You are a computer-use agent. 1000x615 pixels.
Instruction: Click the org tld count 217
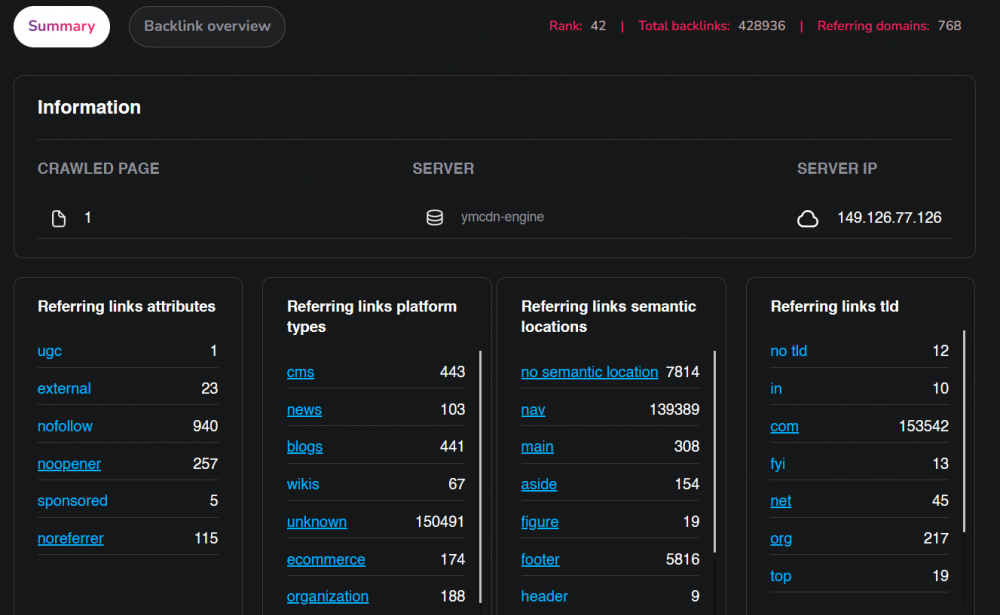tap(936, 538)
